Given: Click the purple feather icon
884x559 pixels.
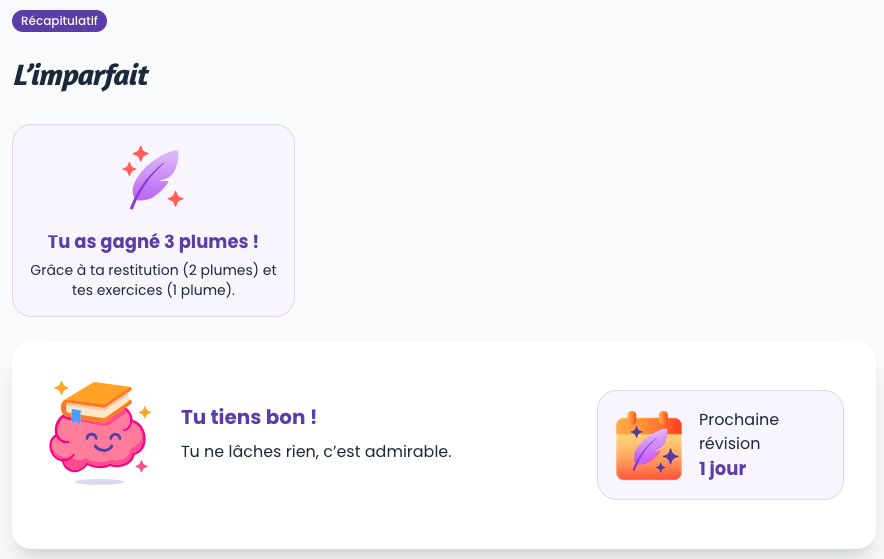Looking at the screenshot, I should tap(155, 178).
